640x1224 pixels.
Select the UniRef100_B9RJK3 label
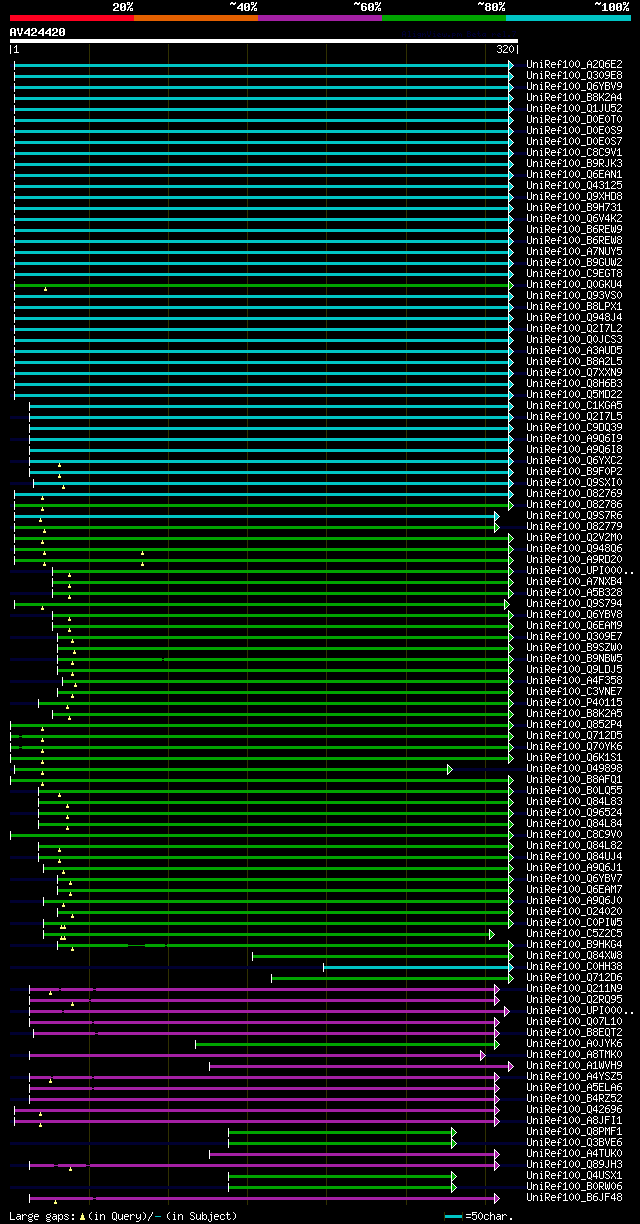(574, 163)
